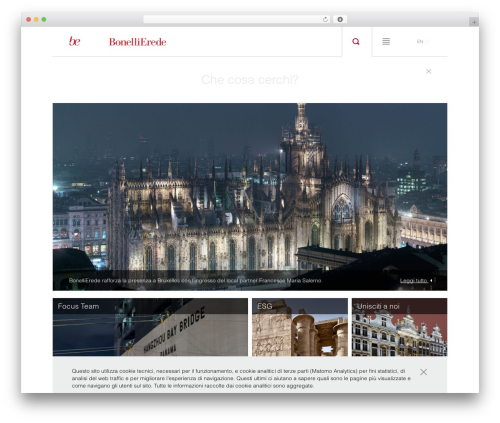
Task: Open the hamburger menu icon
Action: [x=386, y=42]
